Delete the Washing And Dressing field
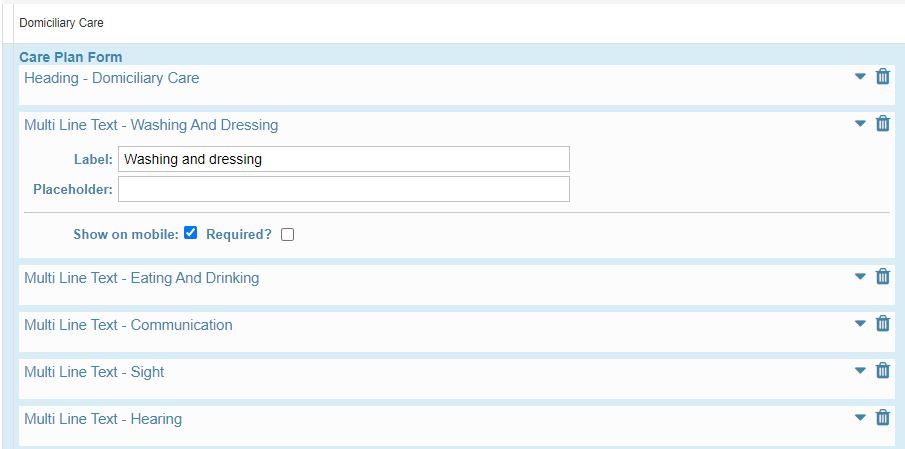The width and height of the screenshot is (905, 449). click(x=882, y=123)
